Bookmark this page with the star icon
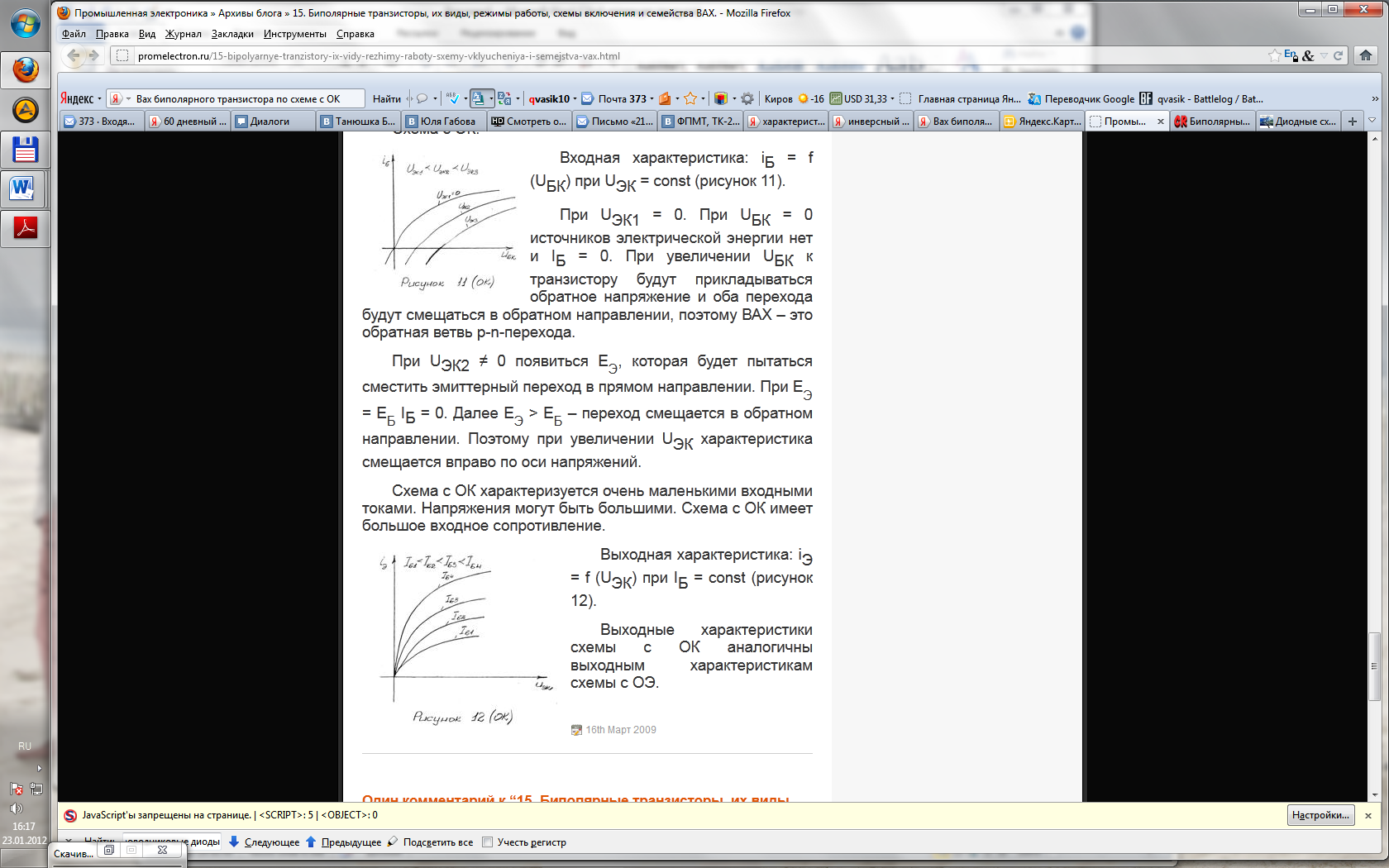The width and height of the screenshot is (1389, 868). (1274, 55)
